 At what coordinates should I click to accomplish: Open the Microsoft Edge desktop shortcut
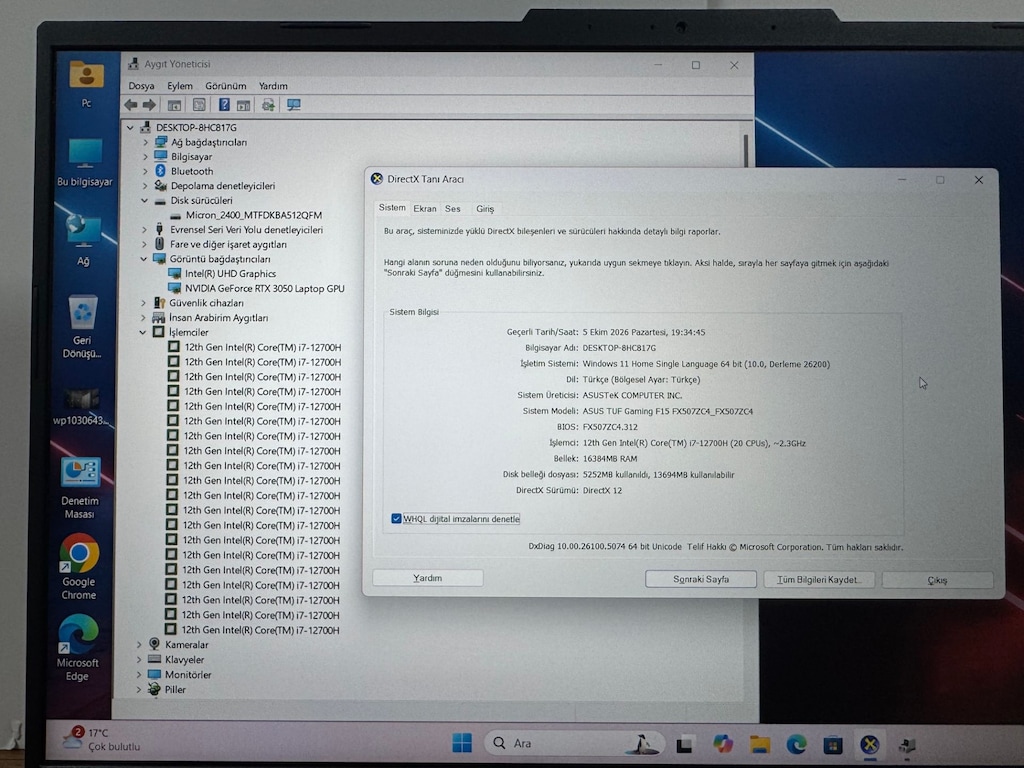pyautogui.click(x=78, y=647)
